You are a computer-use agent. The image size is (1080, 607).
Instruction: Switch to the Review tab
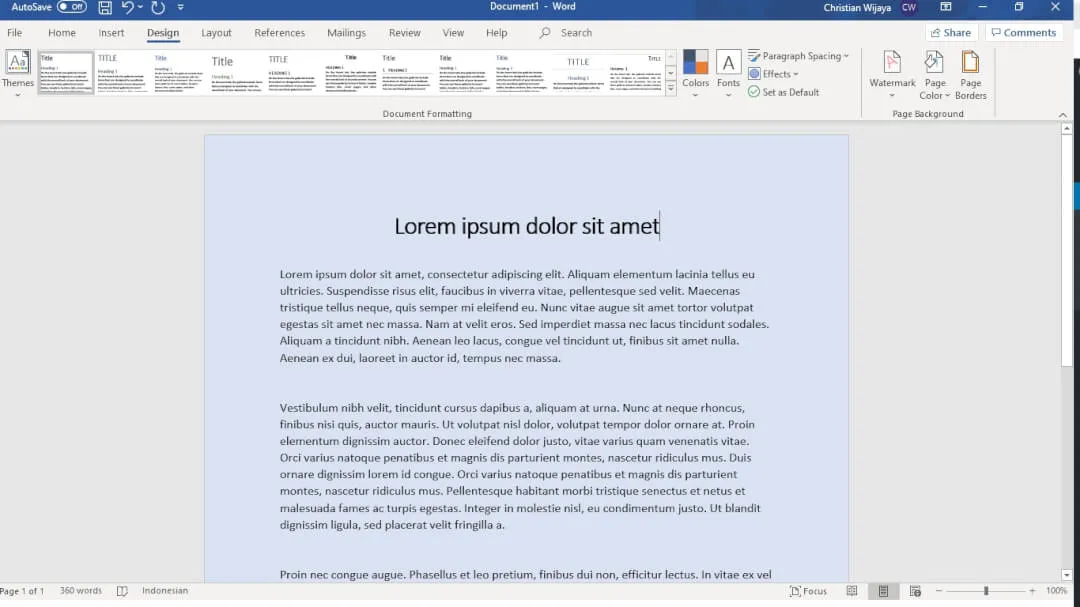404,32
